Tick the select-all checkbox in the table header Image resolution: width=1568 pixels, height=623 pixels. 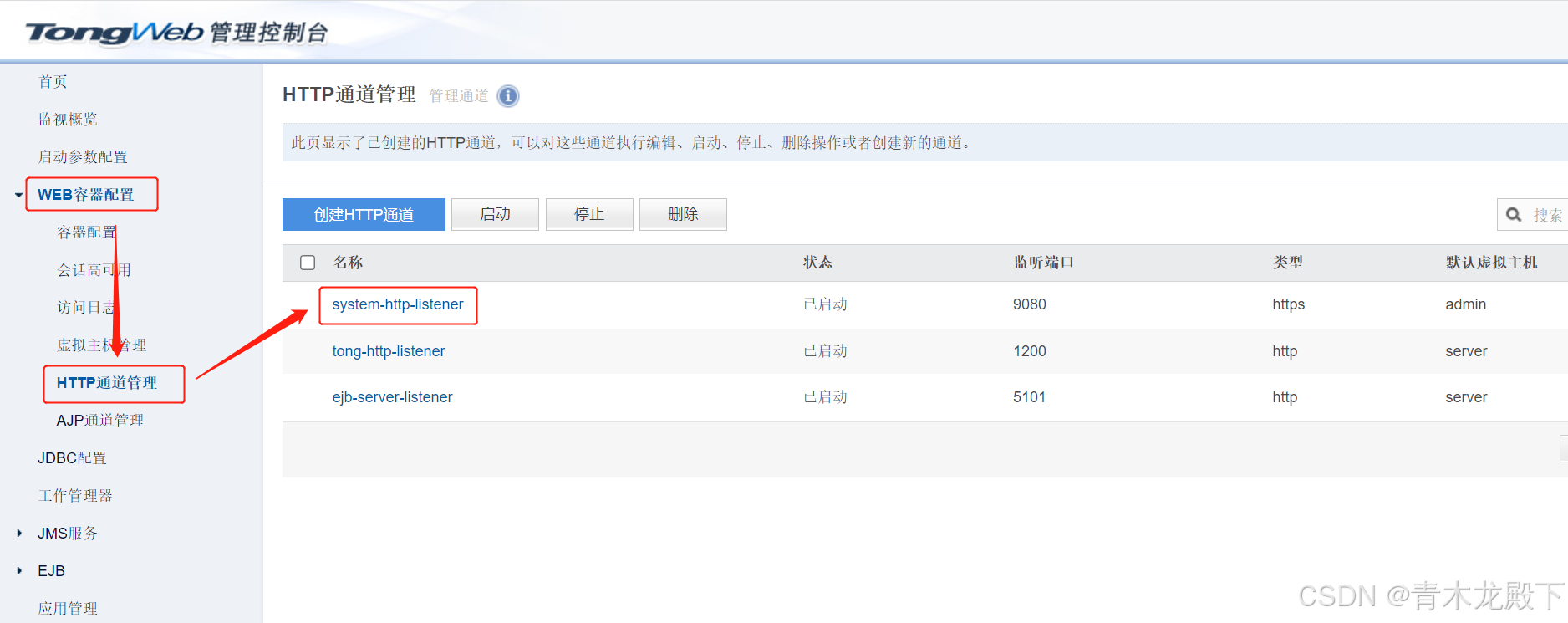[308, 263]
